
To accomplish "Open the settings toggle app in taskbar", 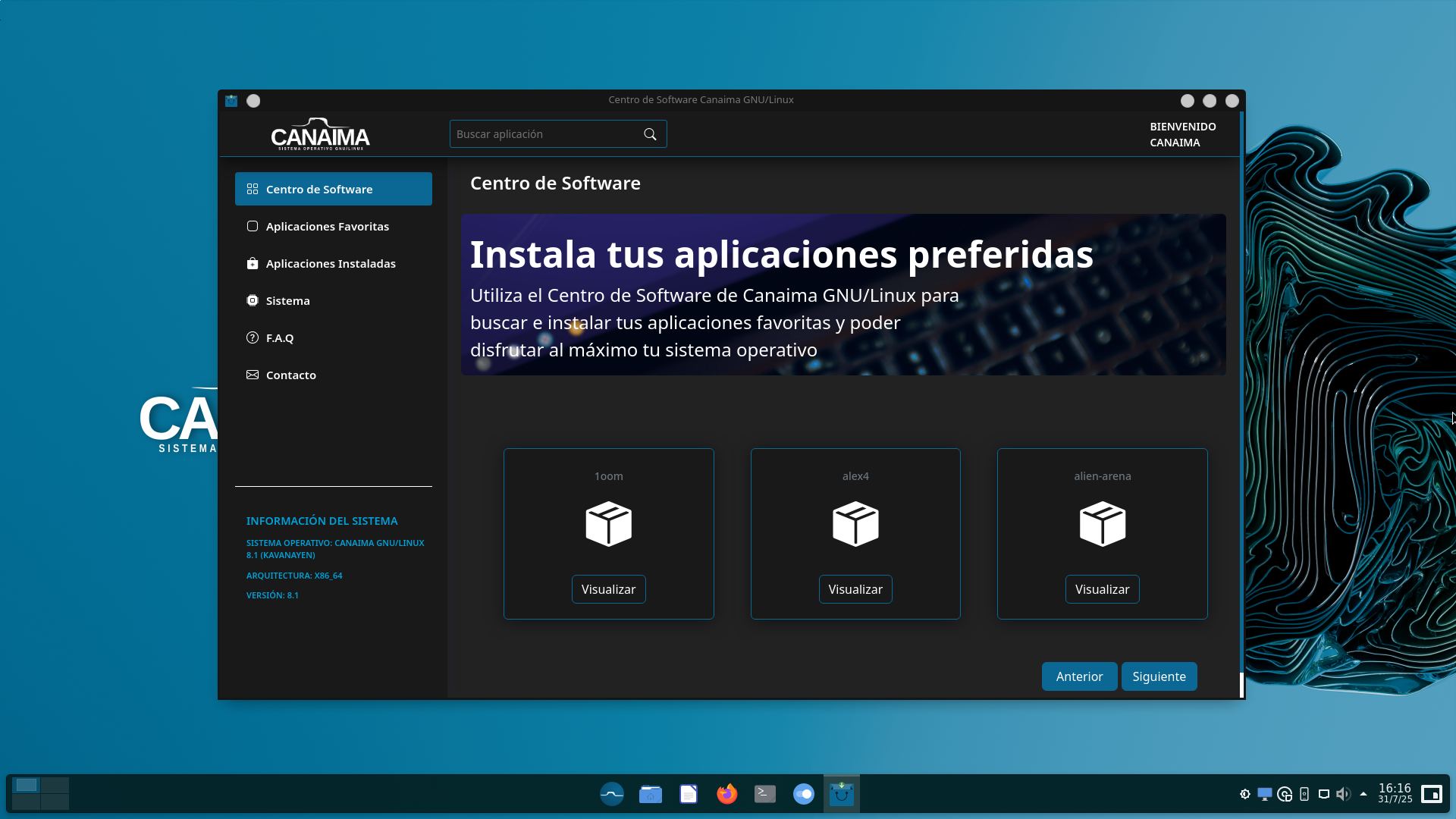I will click(x=803, y=794).
